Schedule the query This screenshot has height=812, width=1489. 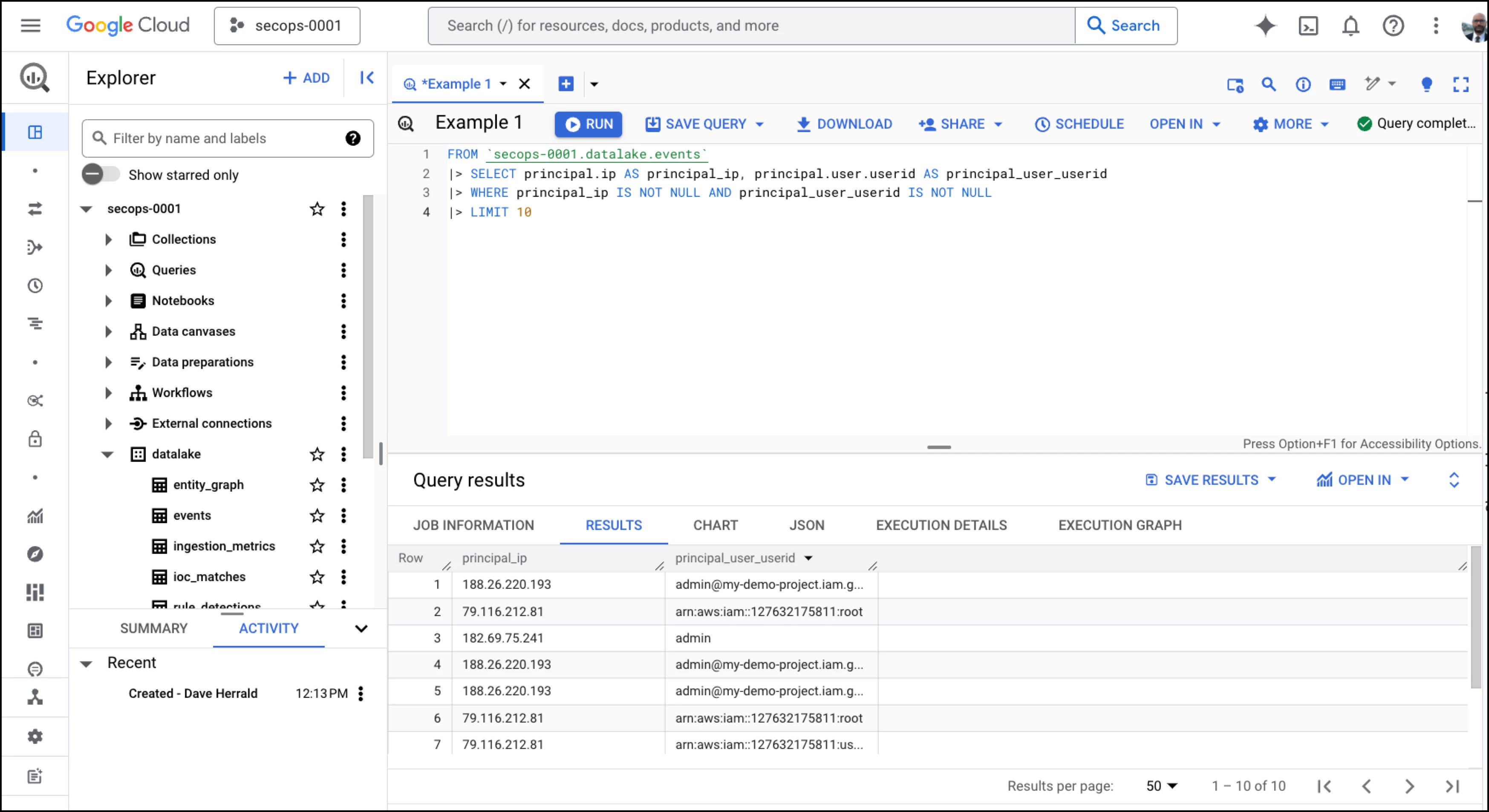1079,124
